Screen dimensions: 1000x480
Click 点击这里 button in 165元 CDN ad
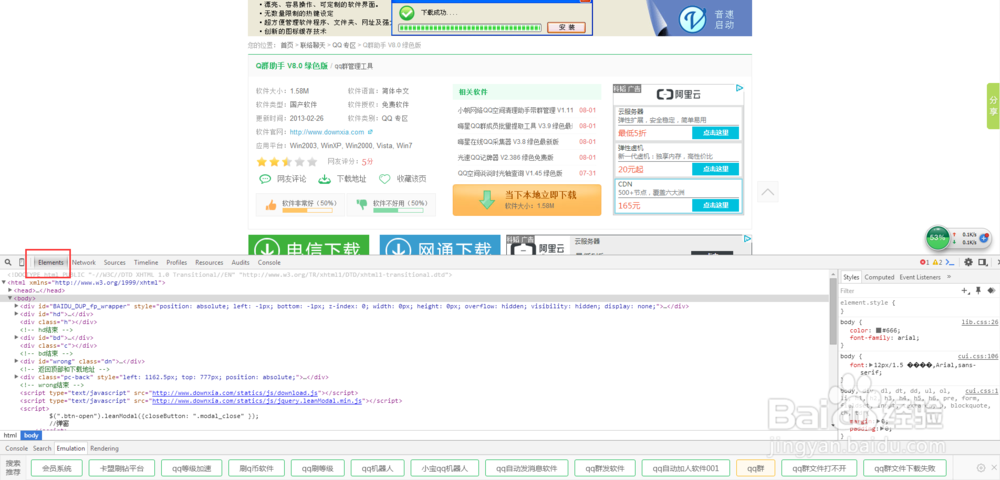click(x=716, y=205)
